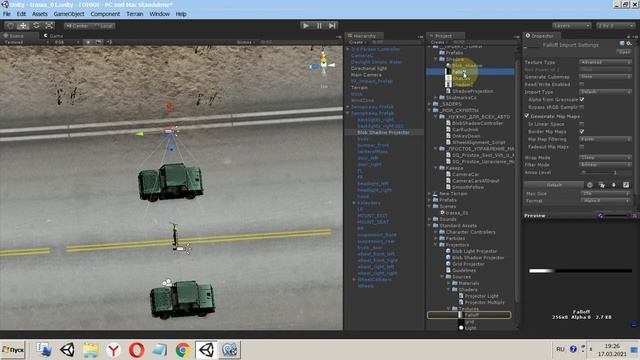Open the Layout dropdown showing 2 by 3
This screenshot has height=360, width=640.
(x=615, y=26)
